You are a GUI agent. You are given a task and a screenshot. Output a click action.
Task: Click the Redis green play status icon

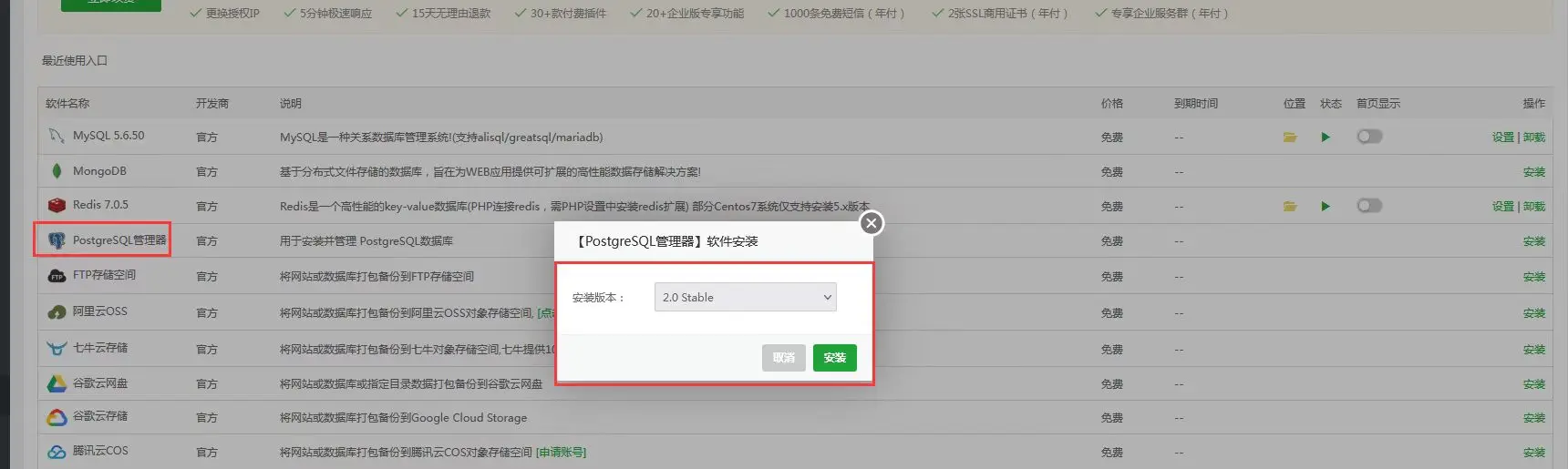point(1326,206)
